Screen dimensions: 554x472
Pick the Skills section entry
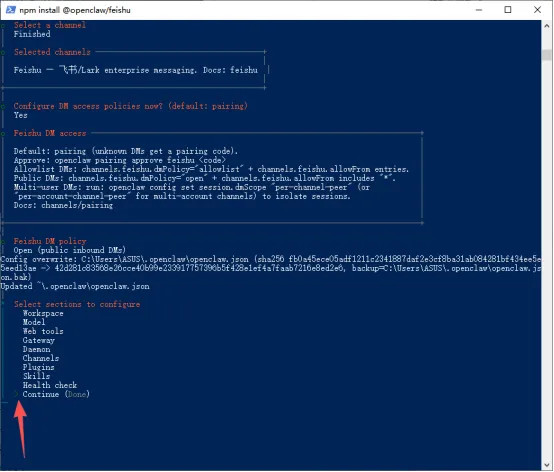pos(36,376)
